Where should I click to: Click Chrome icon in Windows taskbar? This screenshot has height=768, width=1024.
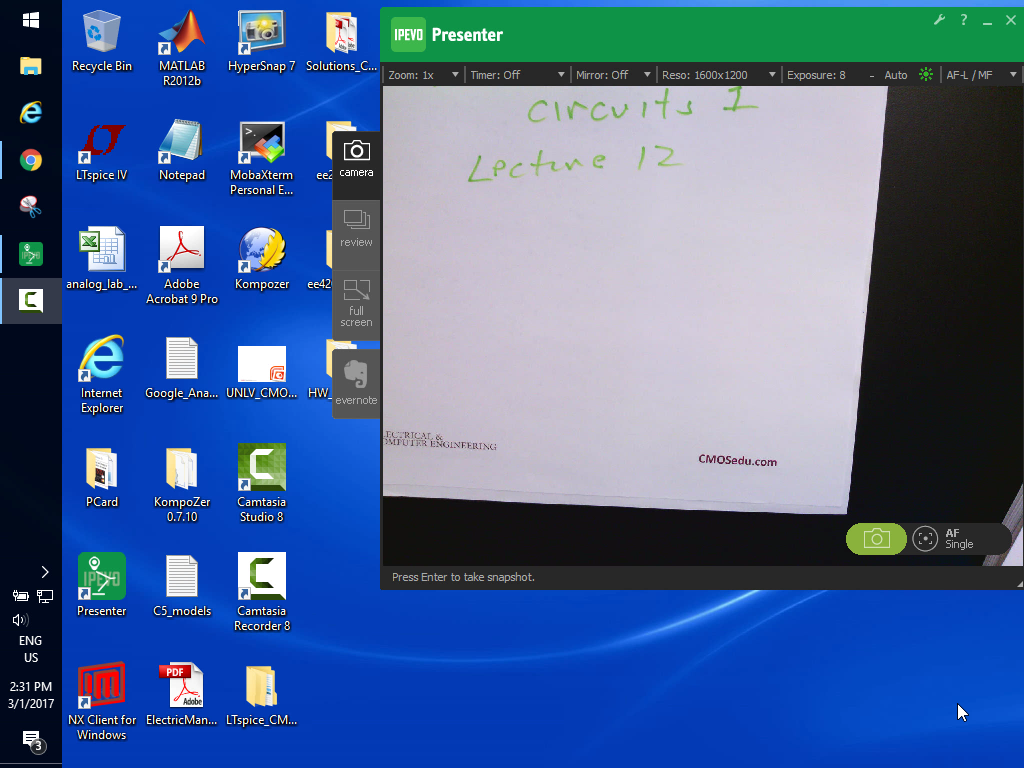coord(31,159)
